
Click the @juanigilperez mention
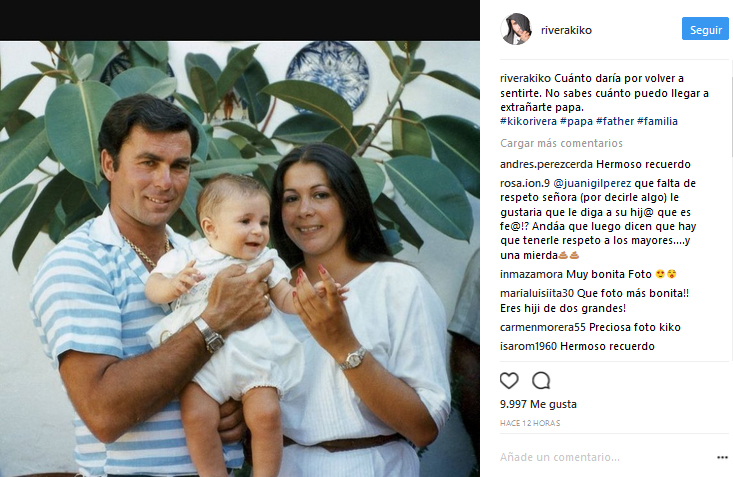tap(592, 183)
